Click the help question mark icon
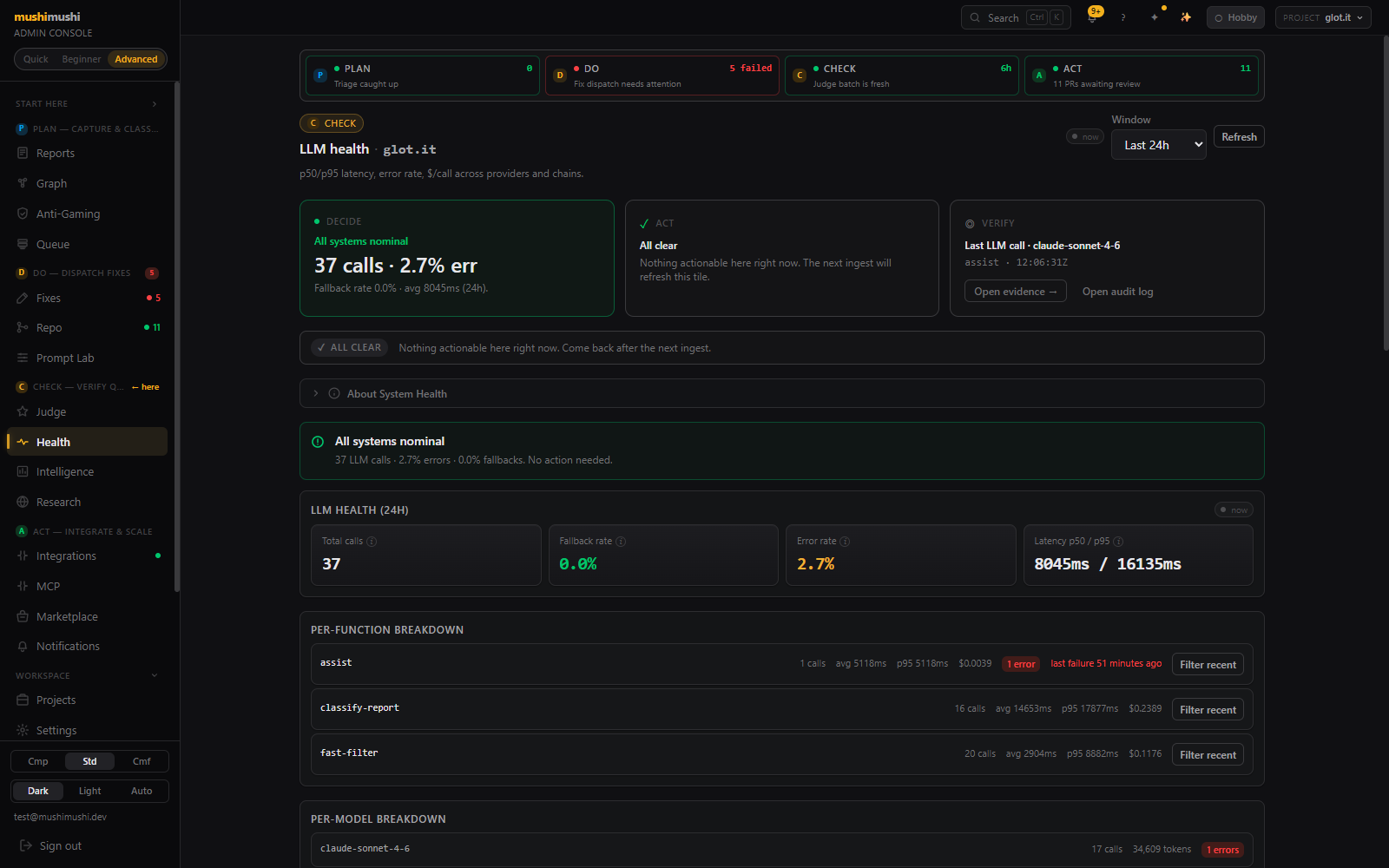This screenshot has height=868, width=1389. (1123, 17)
